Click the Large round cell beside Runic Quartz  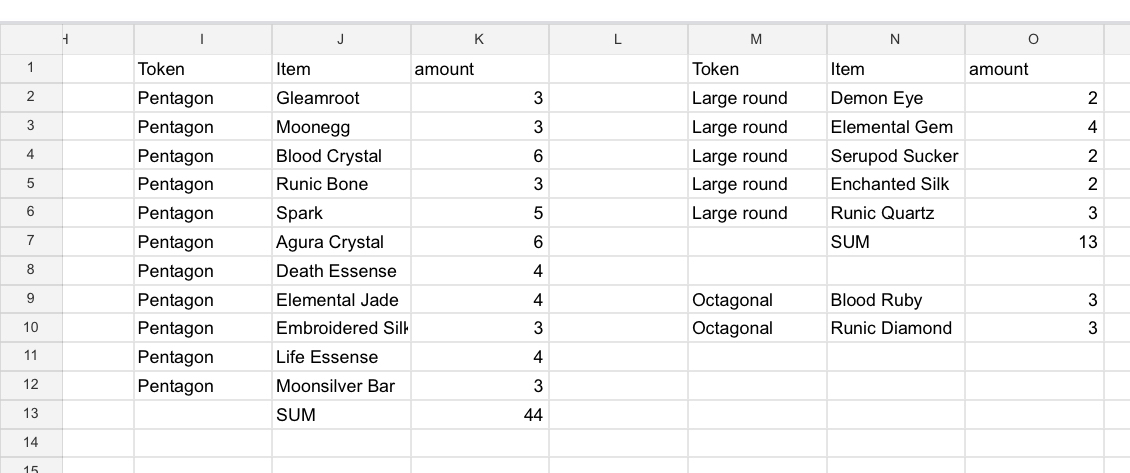point(756,213)
